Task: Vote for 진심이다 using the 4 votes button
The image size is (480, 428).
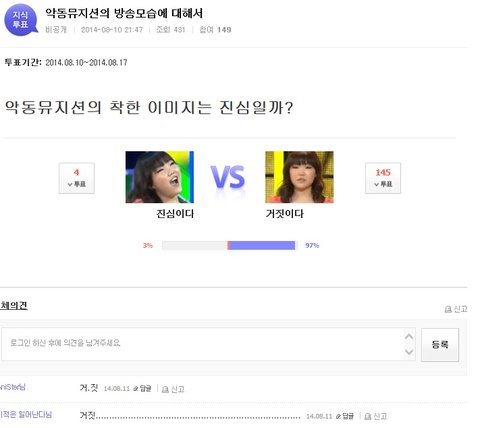Action: click(77, 178)
